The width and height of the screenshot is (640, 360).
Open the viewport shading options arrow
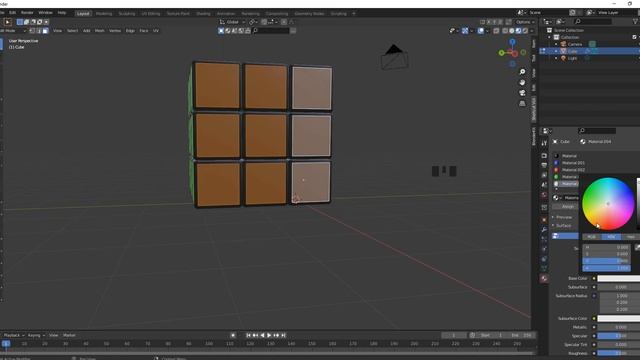coord(532,31)
